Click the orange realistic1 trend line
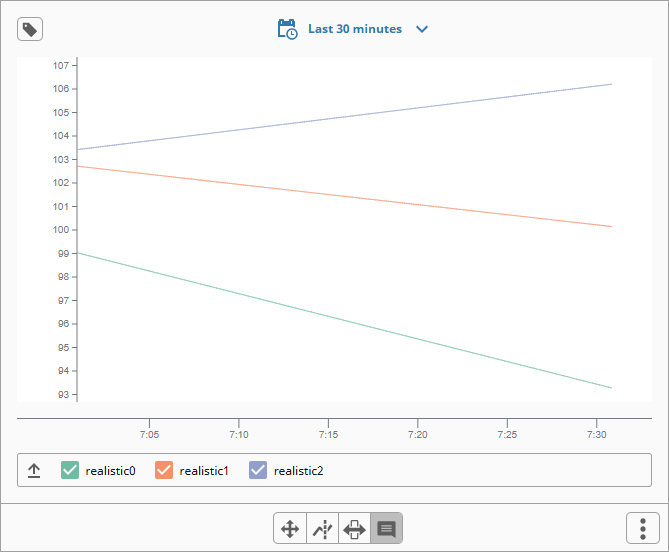The height and width of the screenshot is (552, 669). pyautogui.click(x=344, y=196)
